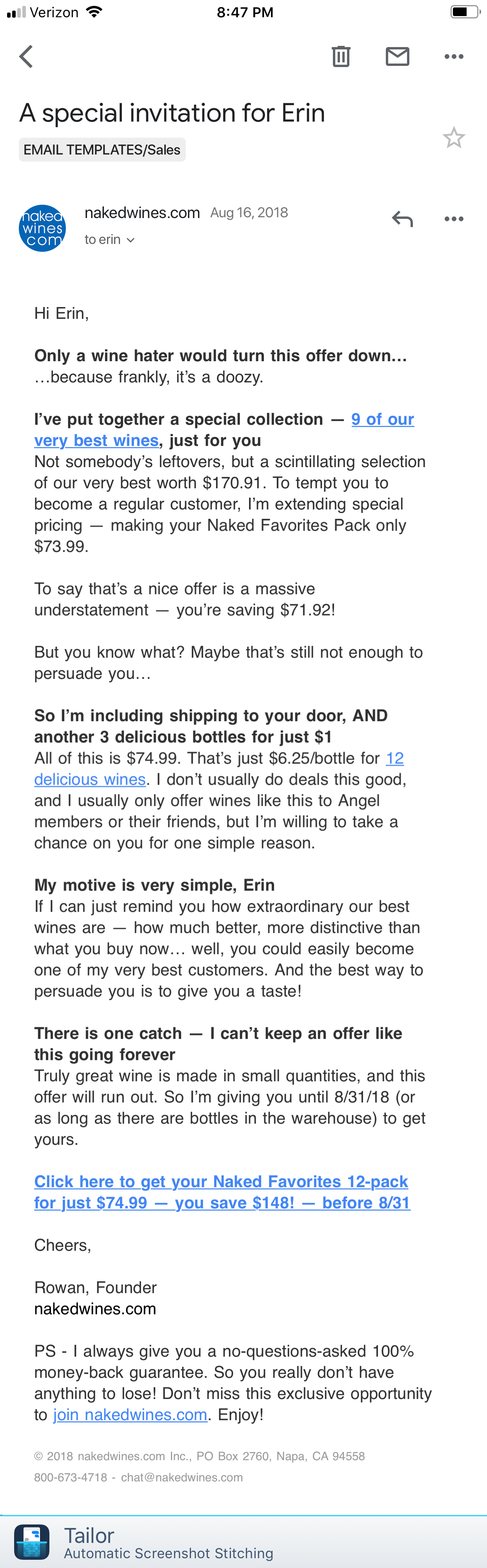487x1568 pixels.
Task: Tap nakedwines.com in the signature
Action: [x=95, y=1308]
